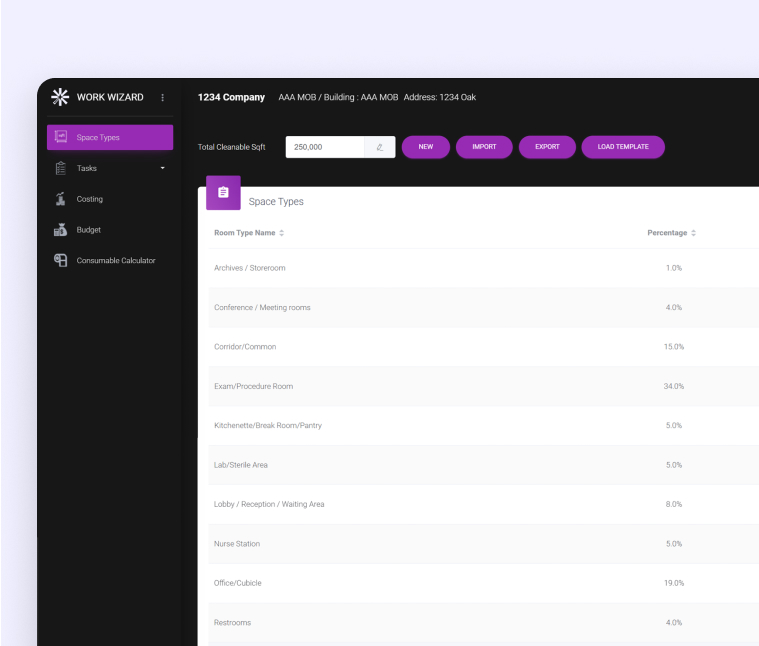Sort by Percentage arrows
Screen dimensions: 759x646
click(x=693, y=233)
